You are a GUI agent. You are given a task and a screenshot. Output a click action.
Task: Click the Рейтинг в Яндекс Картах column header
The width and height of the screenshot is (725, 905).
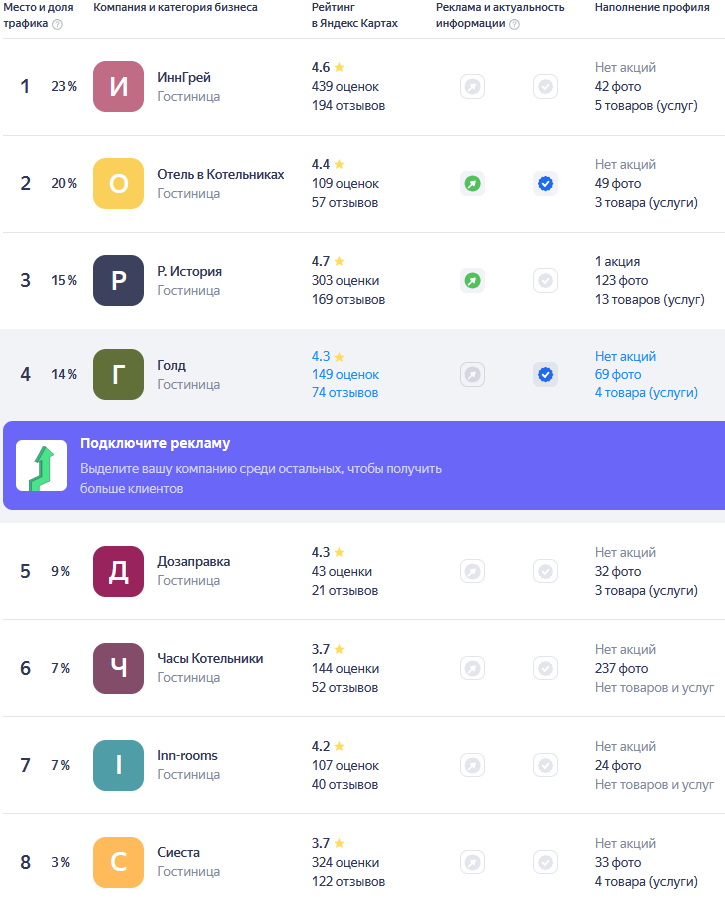pyautogui.click(x=354, y=15)
